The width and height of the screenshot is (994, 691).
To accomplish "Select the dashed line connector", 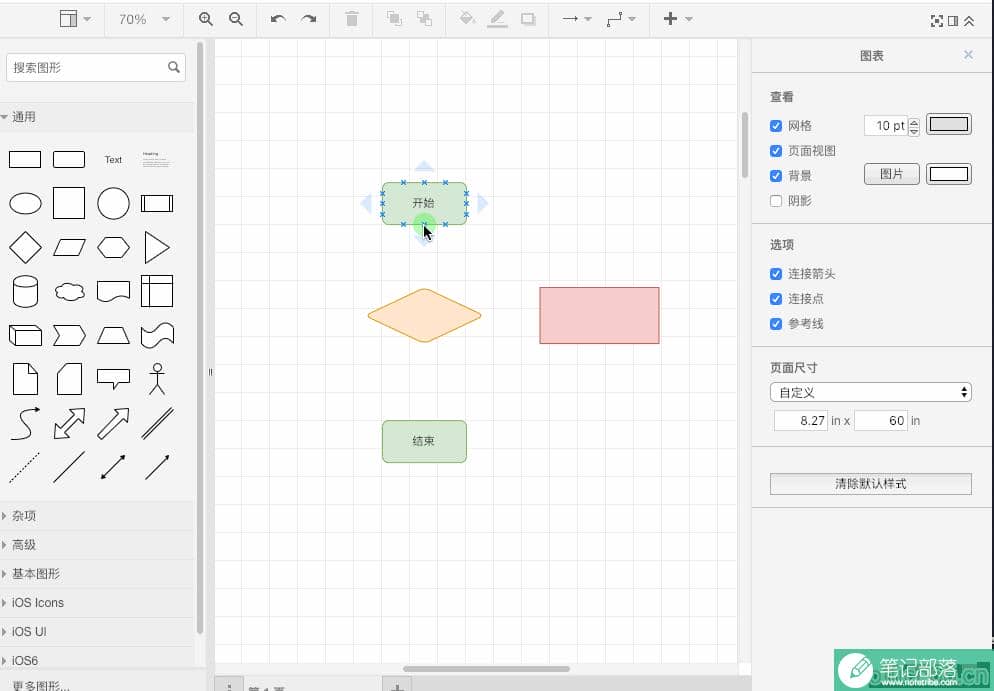I will pos(25,468).
